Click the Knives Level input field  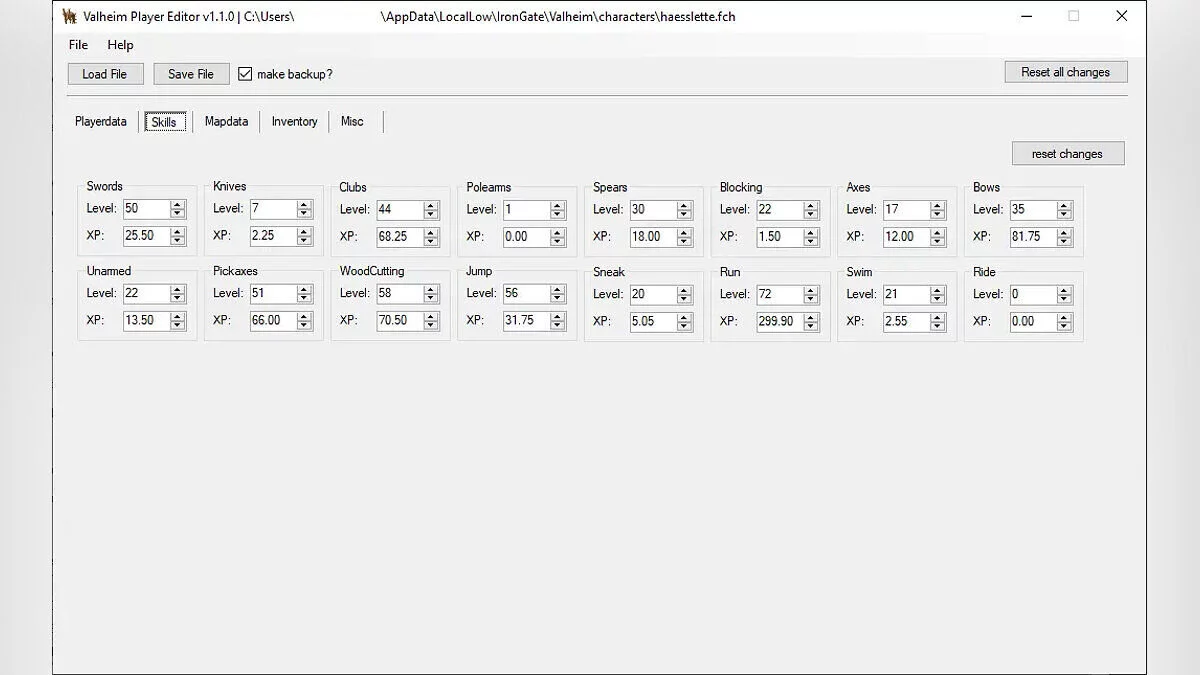click(x=272, y=209)
